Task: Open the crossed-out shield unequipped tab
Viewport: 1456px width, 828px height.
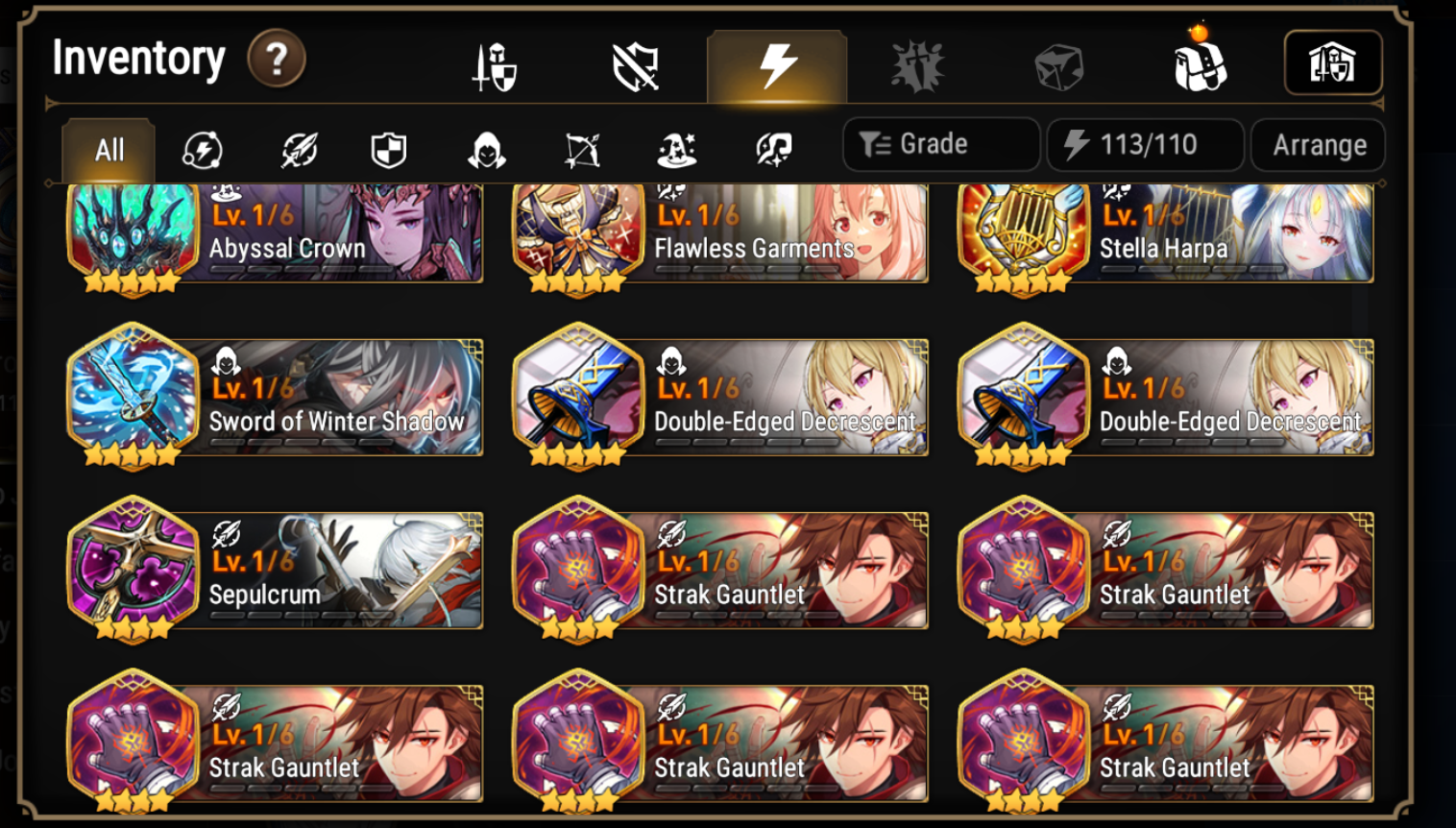Action: pos(635,67)
